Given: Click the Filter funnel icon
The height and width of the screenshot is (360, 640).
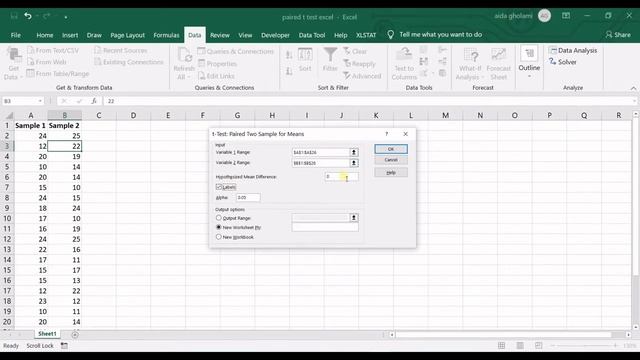Looking at the screenshot, I should click(x=330, y=60).
